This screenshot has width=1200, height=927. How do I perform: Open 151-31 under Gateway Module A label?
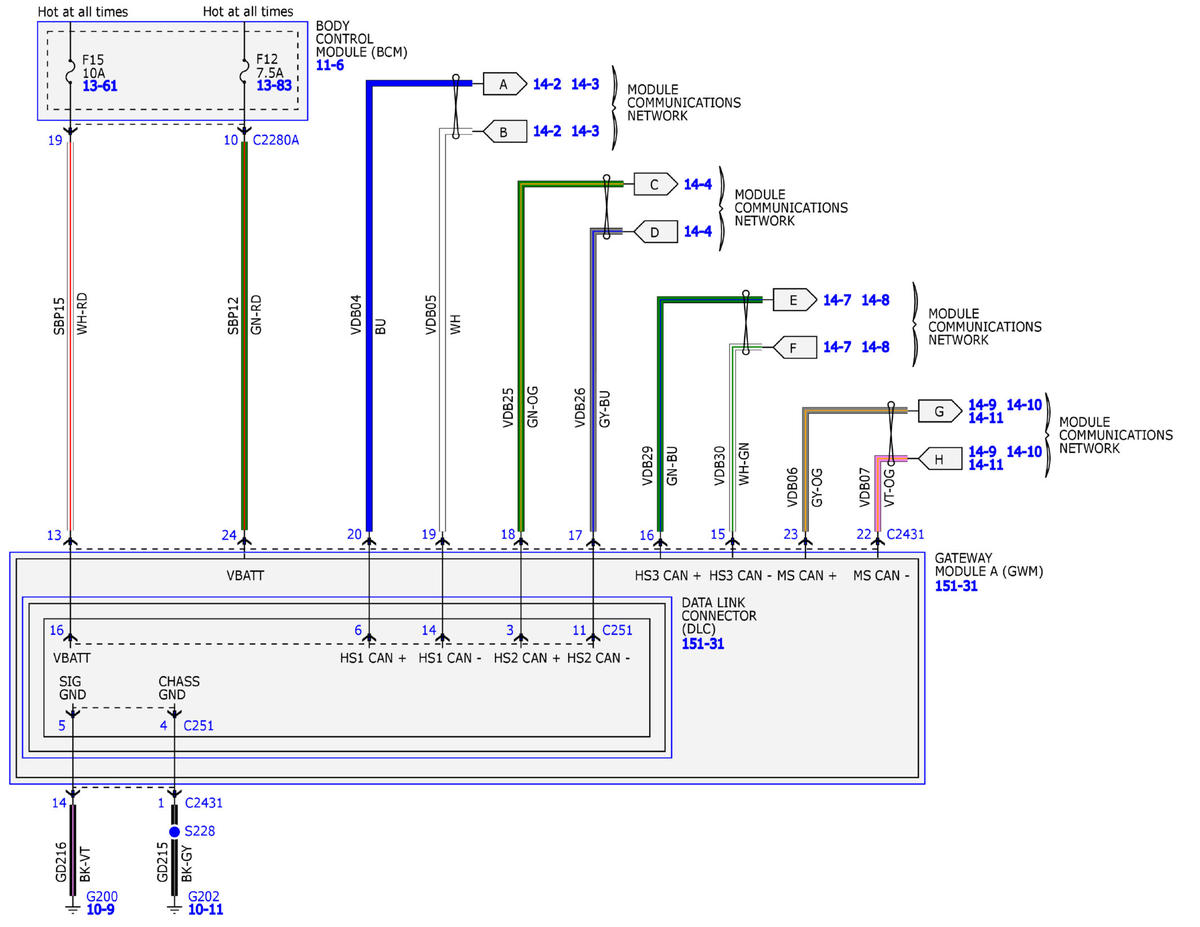(x=956, y=585)
